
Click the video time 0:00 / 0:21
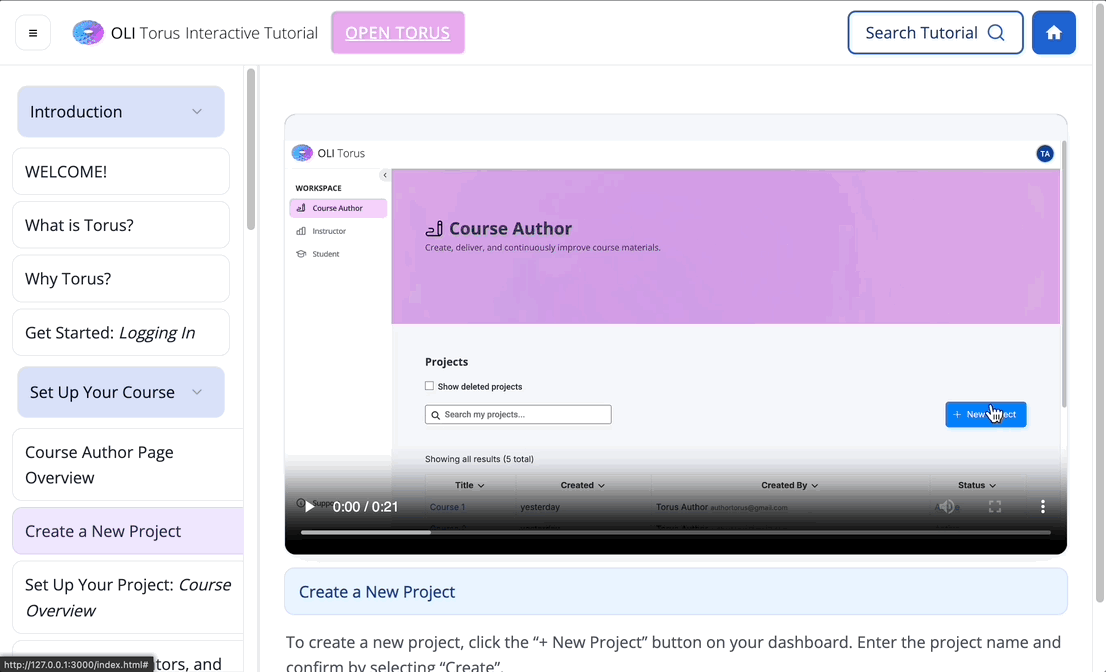pos(365,507)
